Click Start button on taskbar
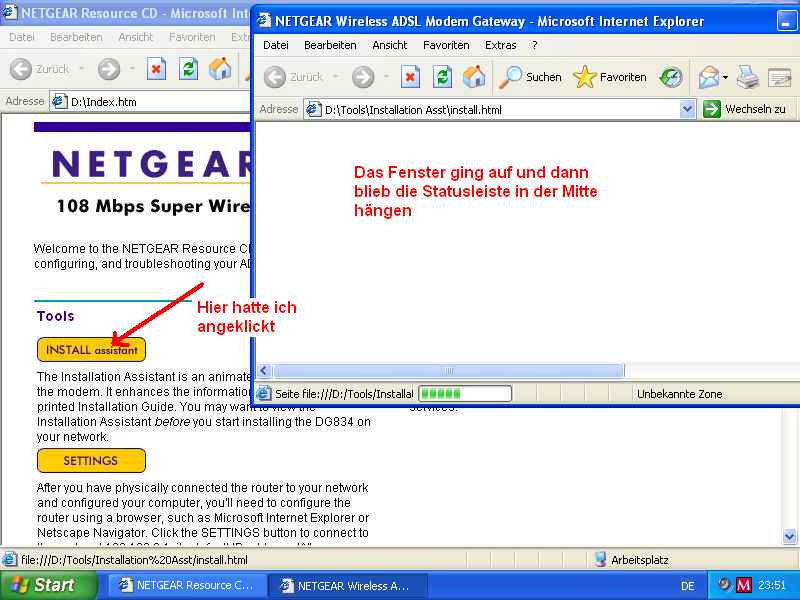Screen dimensions: 800x600 tap(48, 585)
